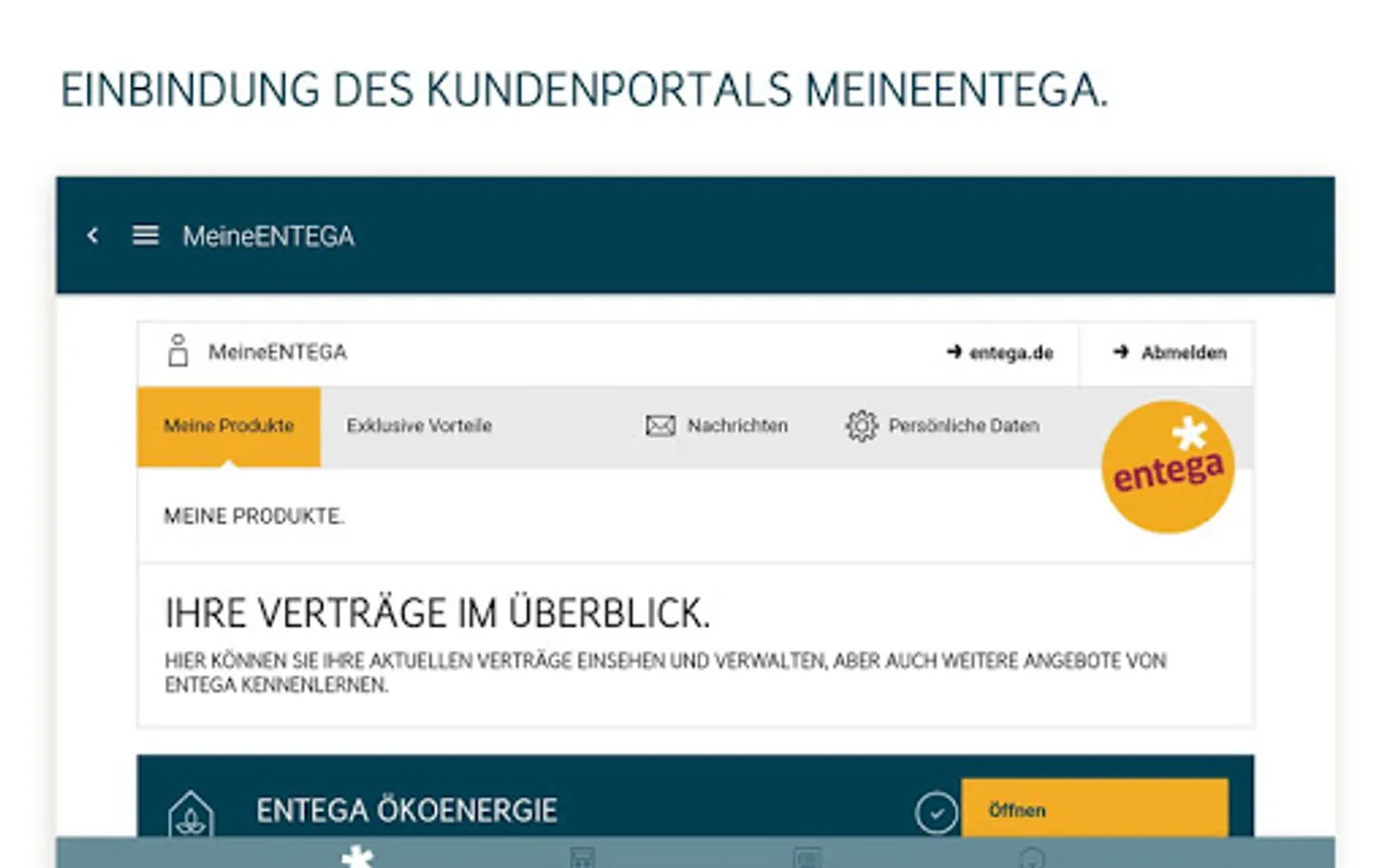Click the arrow icon before Abmelden

pyautogui.click(x=1121, y=352)
